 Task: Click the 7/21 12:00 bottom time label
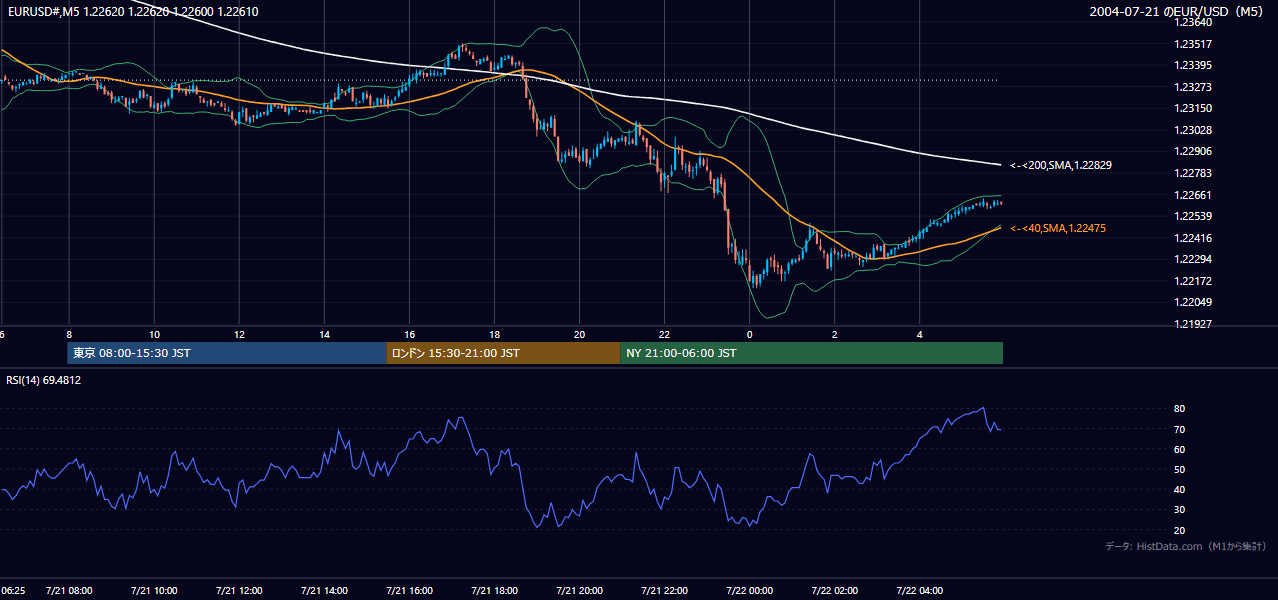tap(239, 591)
